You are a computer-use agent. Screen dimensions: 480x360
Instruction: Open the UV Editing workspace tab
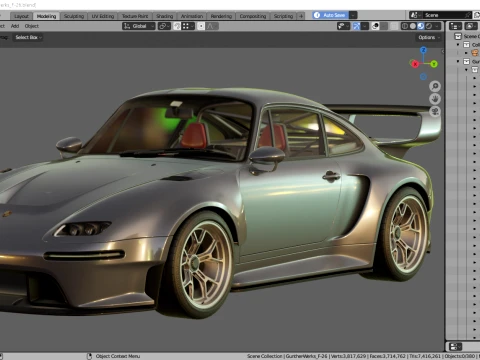103,16
